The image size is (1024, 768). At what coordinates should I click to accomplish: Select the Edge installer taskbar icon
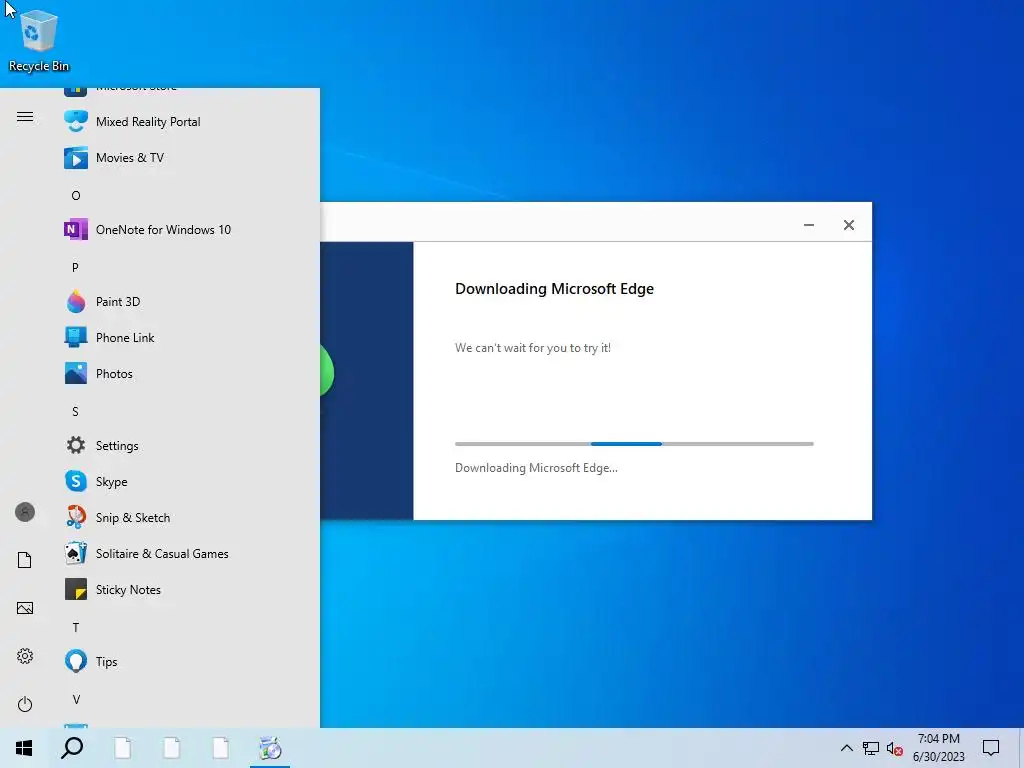tap(270, 748)
